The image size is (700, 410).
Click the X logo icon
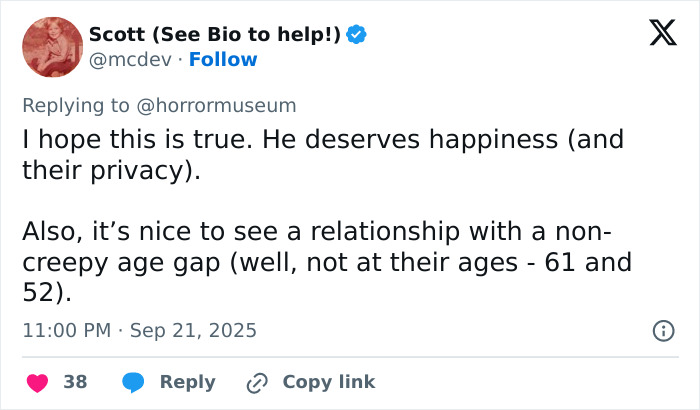[656, 34]
